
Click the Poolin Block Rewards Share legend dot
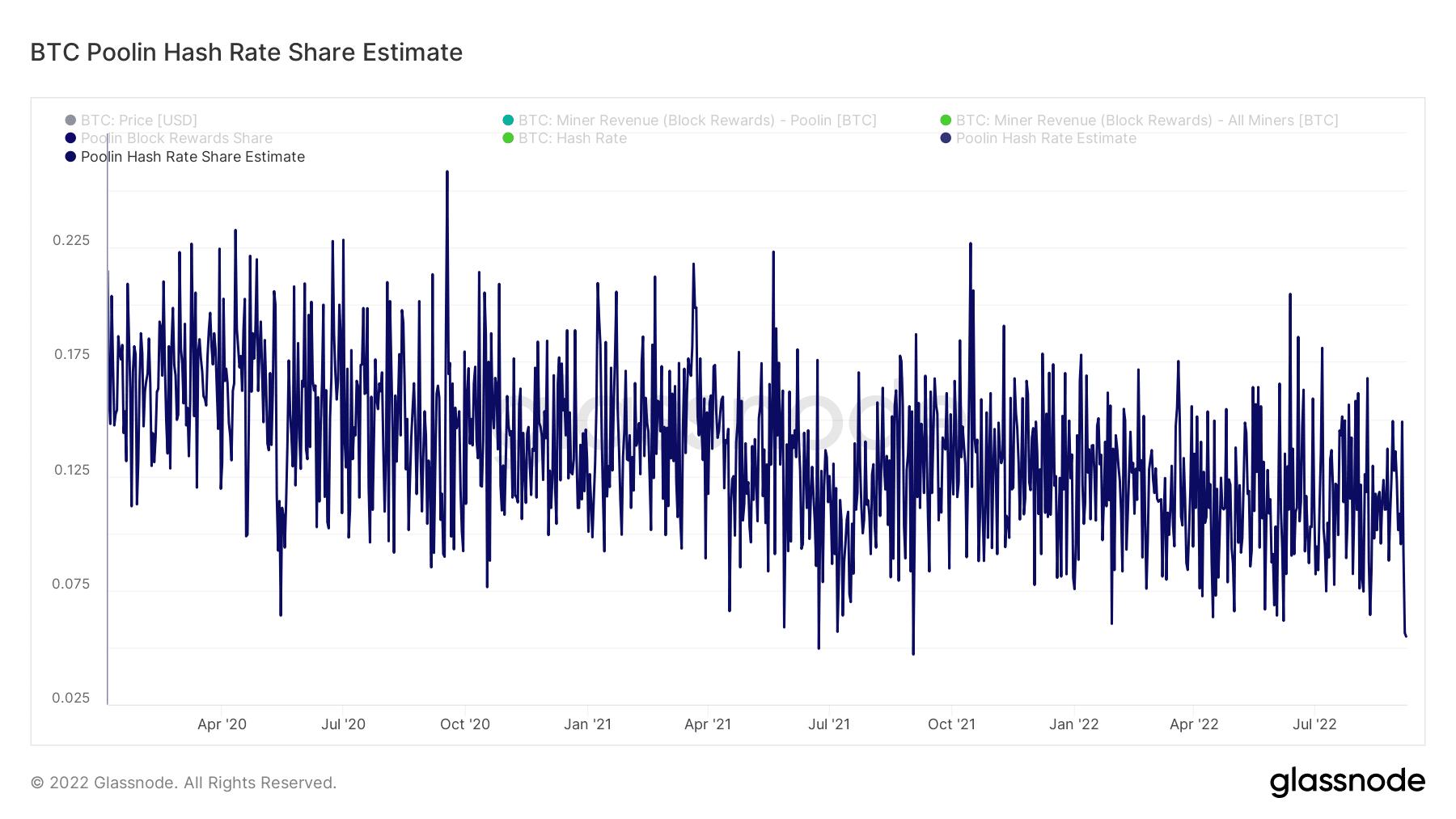coord(70,138)
